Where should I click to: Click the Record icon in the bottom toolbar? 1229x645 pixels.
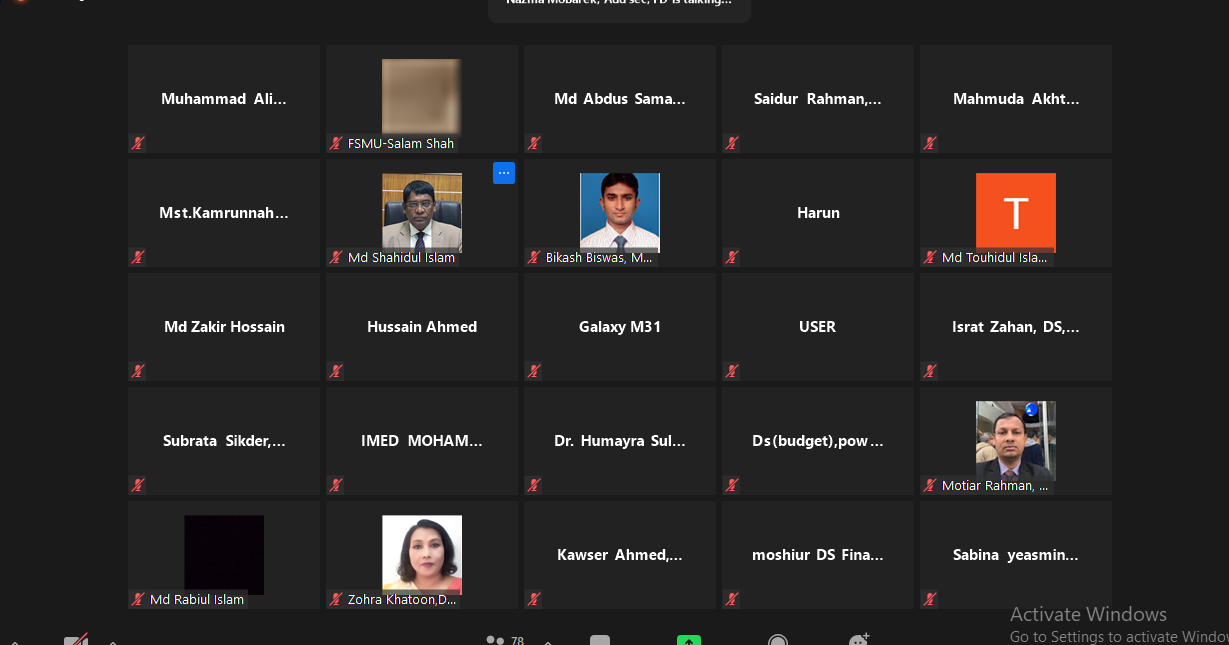778,640
